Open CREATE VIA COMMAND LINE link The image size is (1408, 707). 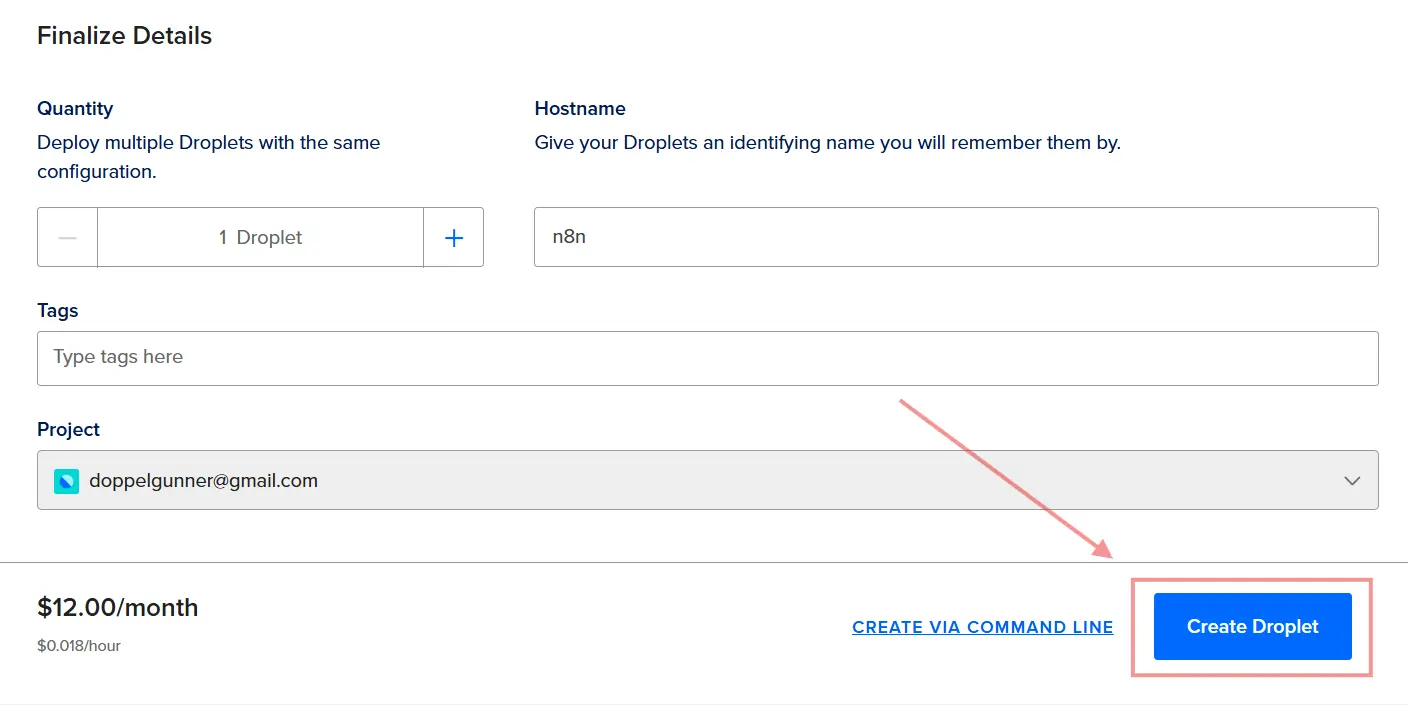point(982,626)
